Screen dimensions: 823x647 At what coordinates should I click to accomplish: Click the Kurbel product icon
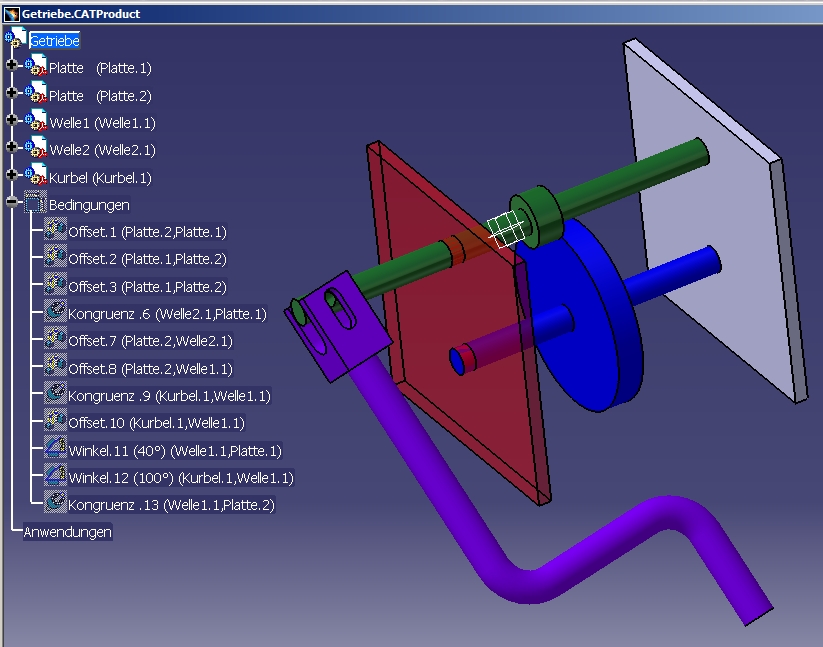click(36, 175)
